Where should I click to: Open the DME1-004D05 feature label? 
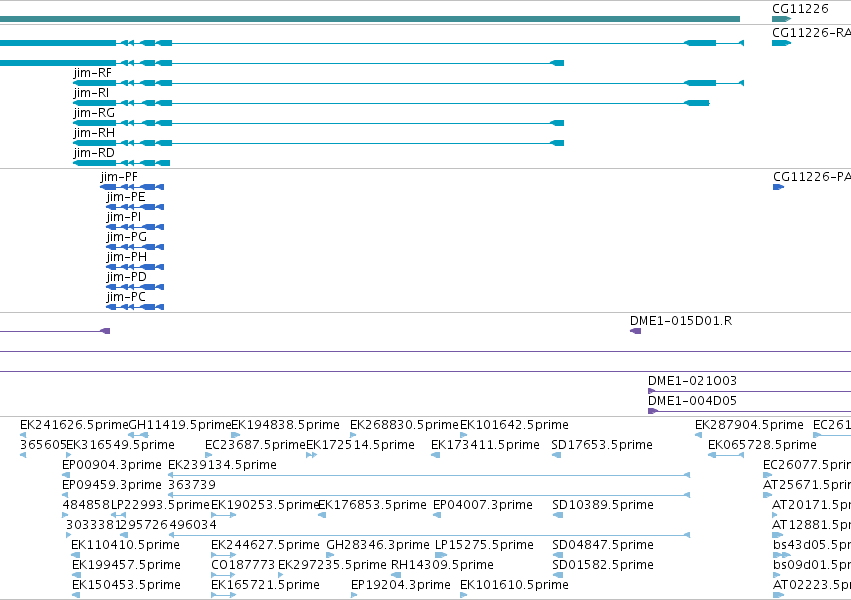tap(692, 401)
